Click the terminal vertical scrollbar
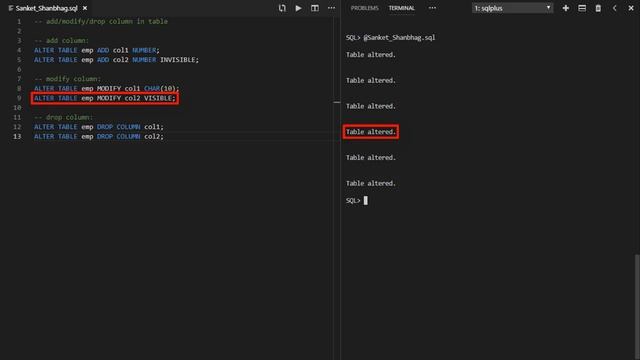This screenshot has height=360, width=640. [x=637, y=307]
